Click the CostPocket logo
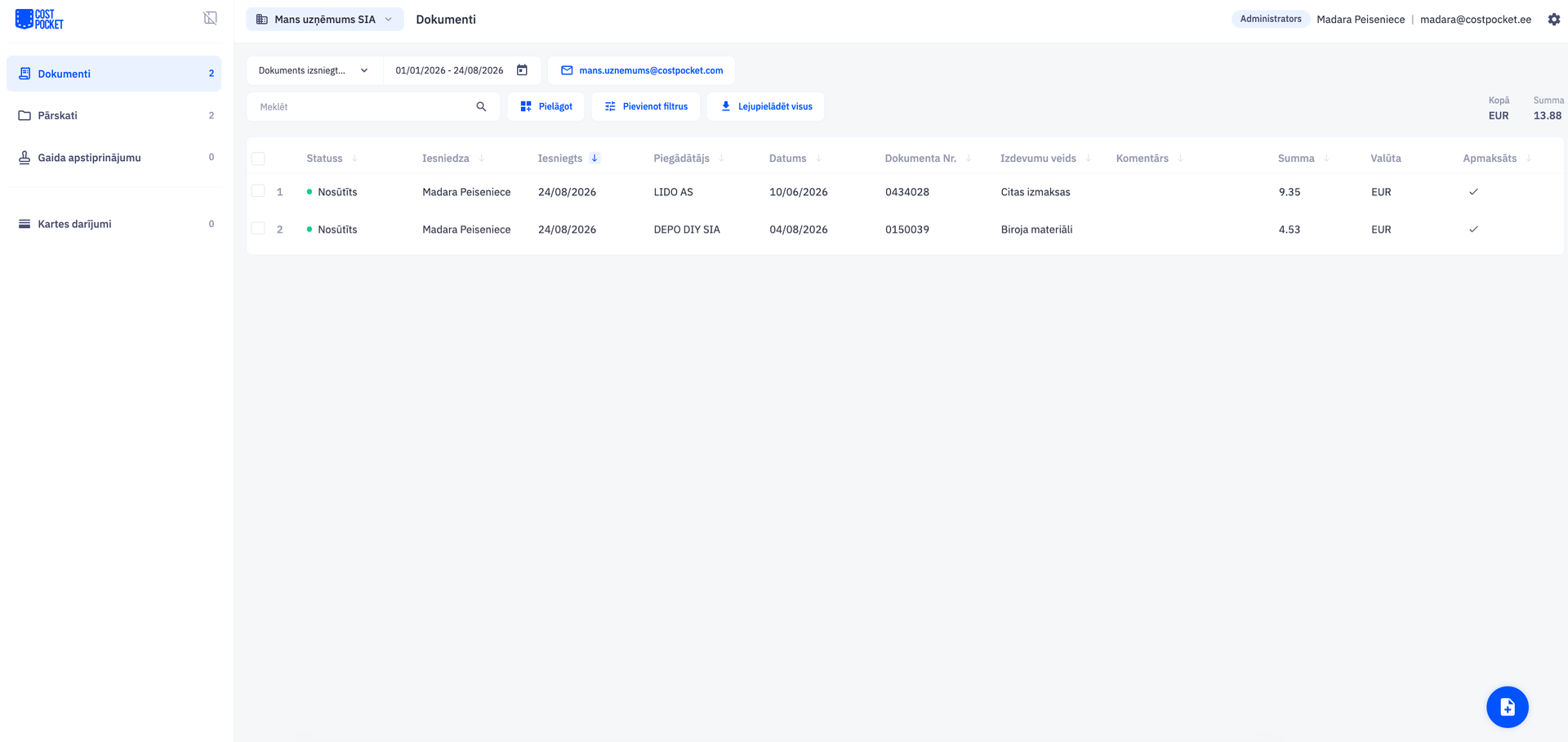1568x742 pixels. pos(39,19)
